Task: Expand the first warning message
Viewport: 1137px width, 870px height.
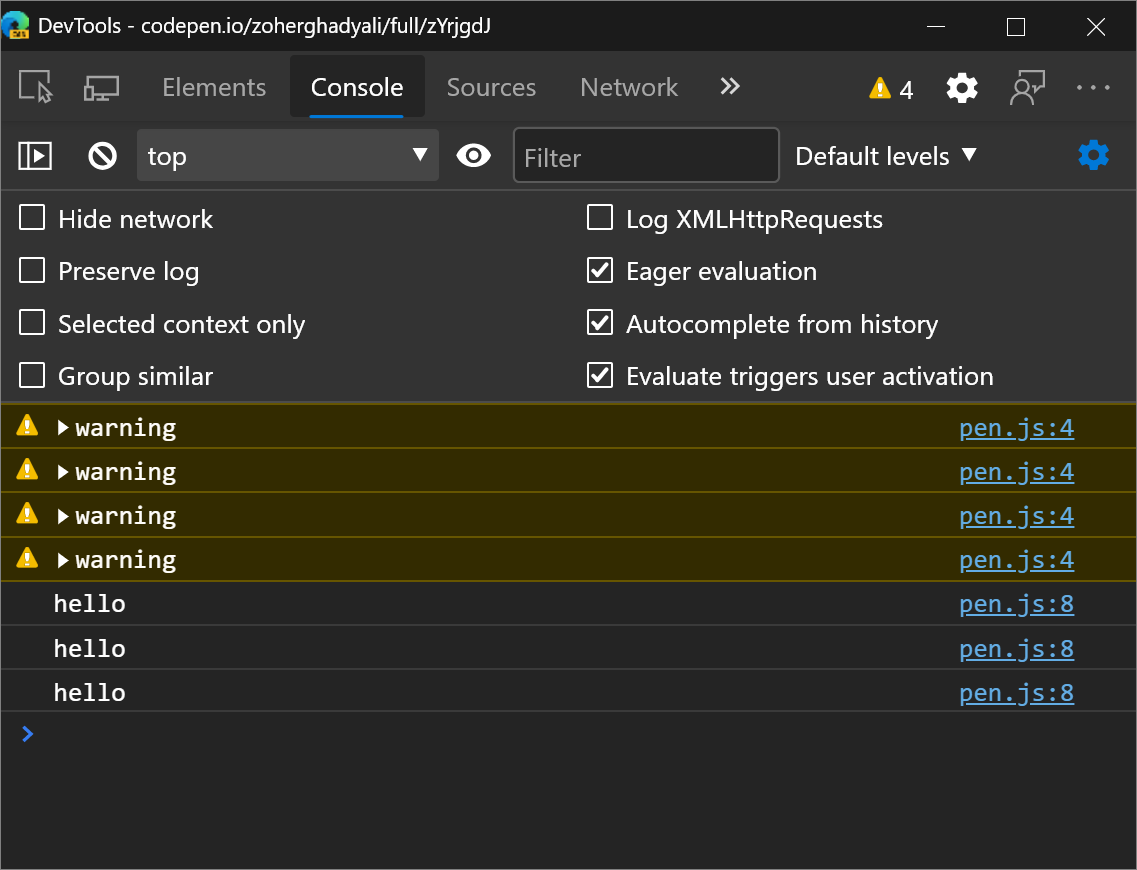Action: pos(63,428)
